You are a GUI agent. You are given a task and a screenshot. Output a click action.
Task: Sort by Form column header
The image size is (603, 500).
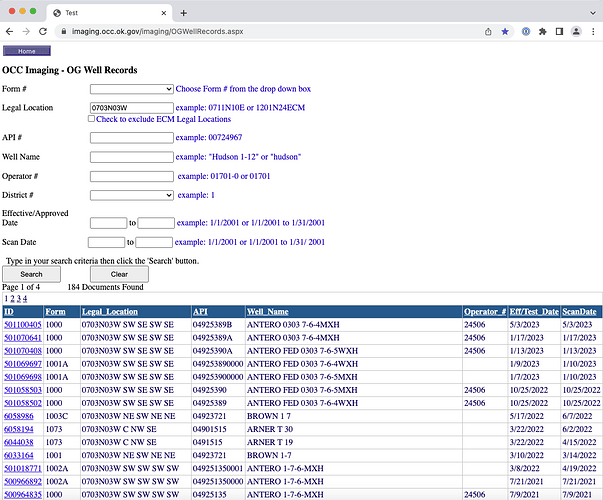click(55, 312)
